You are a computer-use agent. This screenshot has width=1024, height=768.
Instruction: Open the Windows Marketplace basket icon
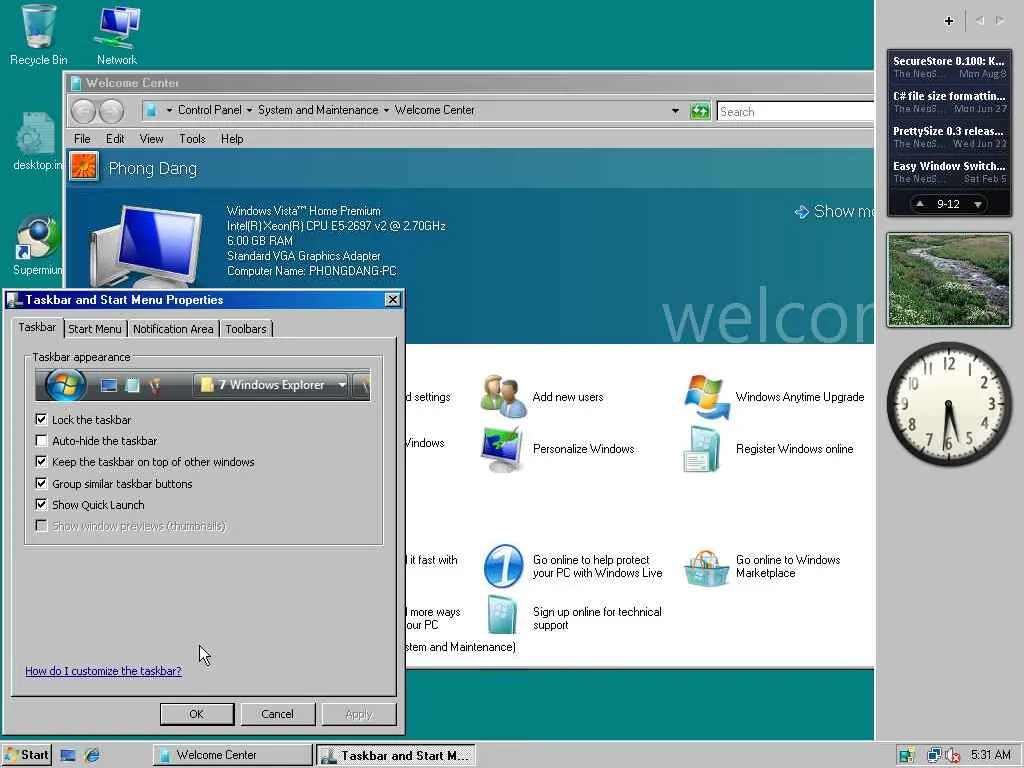click(x=706, y=568)
